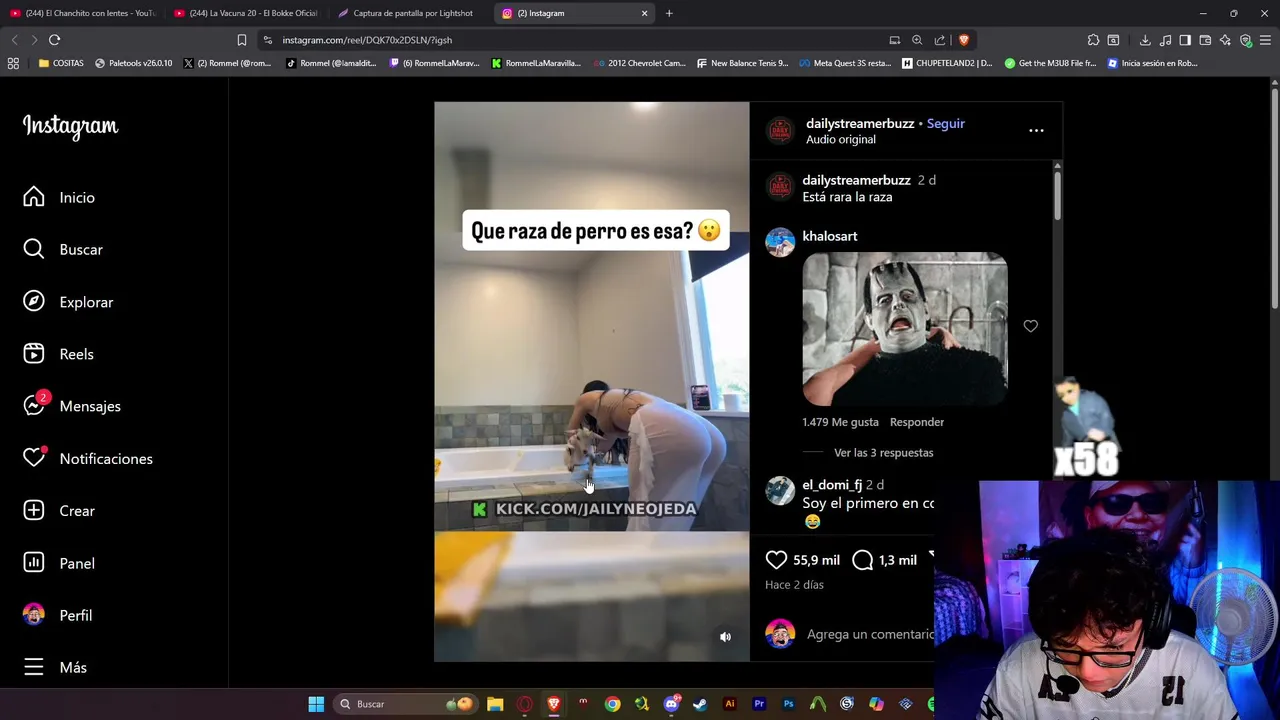
Task: Go back to the previous page
Action: click(14, 40)
